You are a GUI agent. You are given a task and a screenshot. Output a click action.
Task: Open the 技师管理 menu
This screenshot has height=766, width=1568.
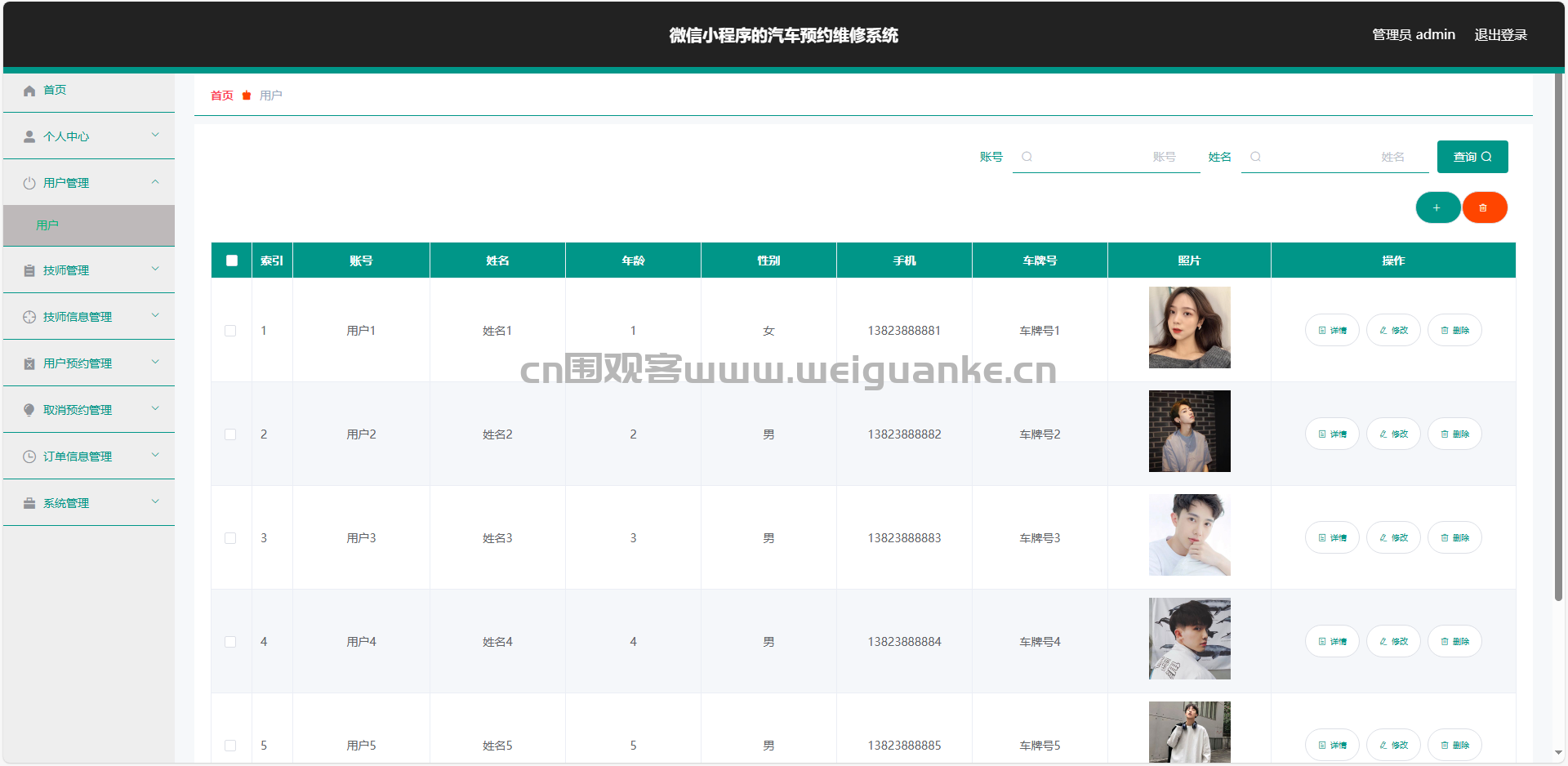[89, 270]
